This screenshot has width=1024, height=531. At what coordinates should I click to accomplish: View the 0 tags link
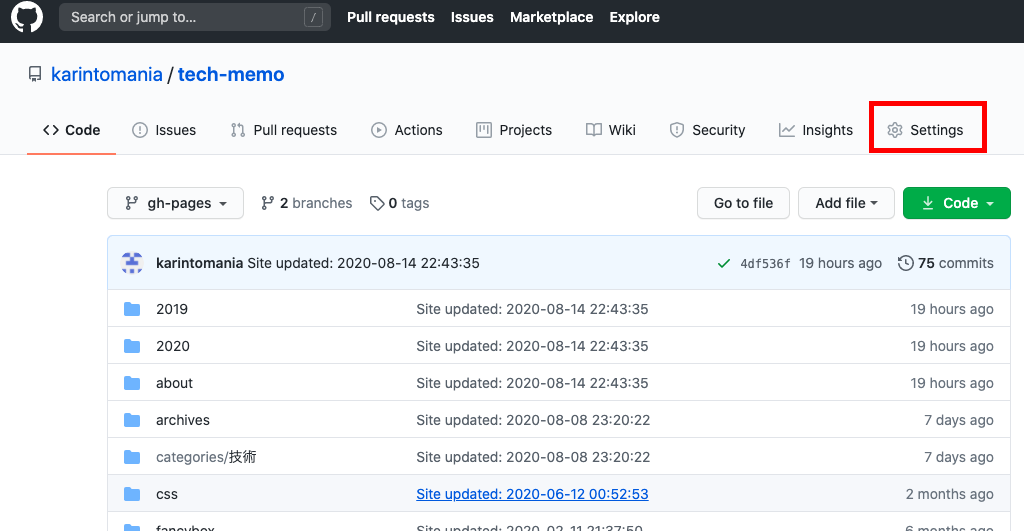tap(400, 203)
